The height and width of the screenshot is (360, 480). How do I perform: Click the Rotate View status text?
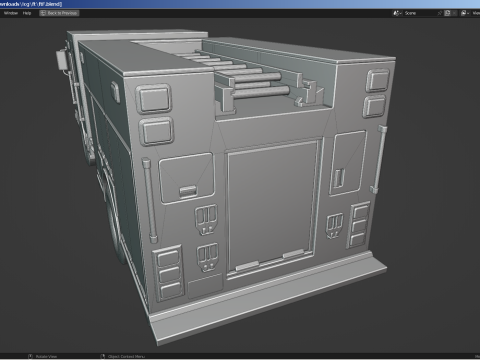[x=46, y=357]
